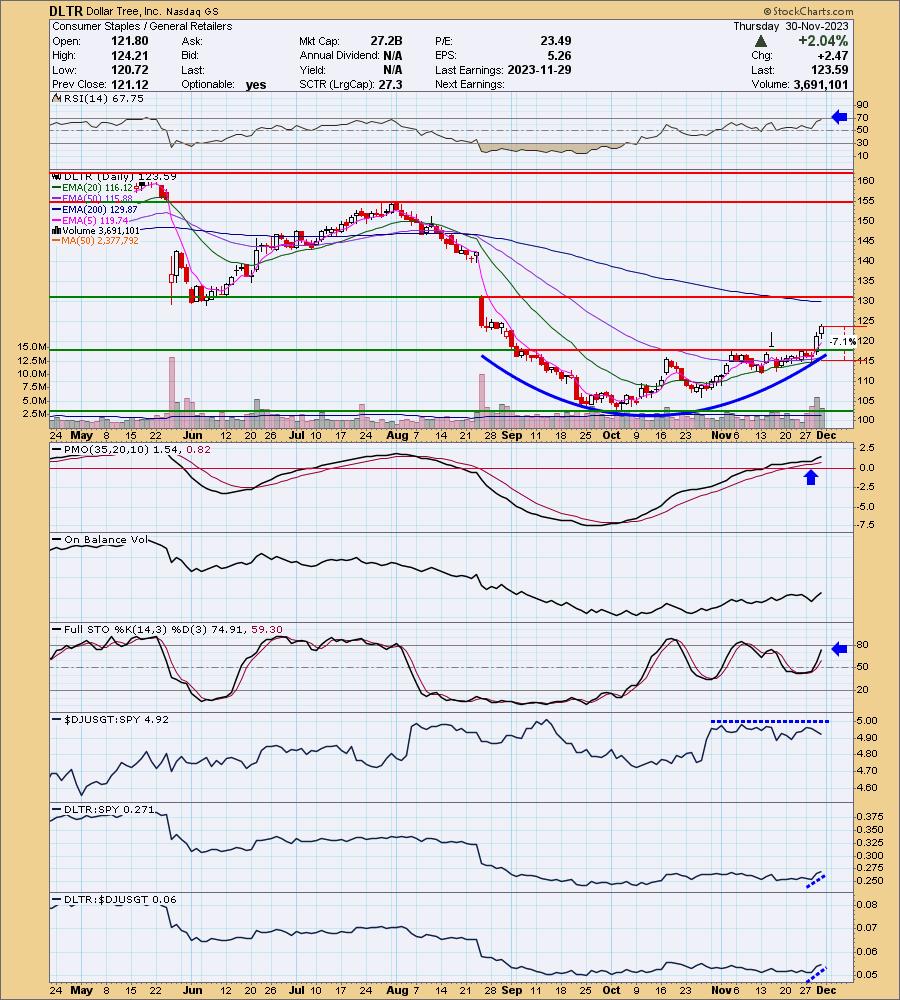Select the Prev Close value 121.12
Viewport: 900px width, 1000px height.
point(129,84)
